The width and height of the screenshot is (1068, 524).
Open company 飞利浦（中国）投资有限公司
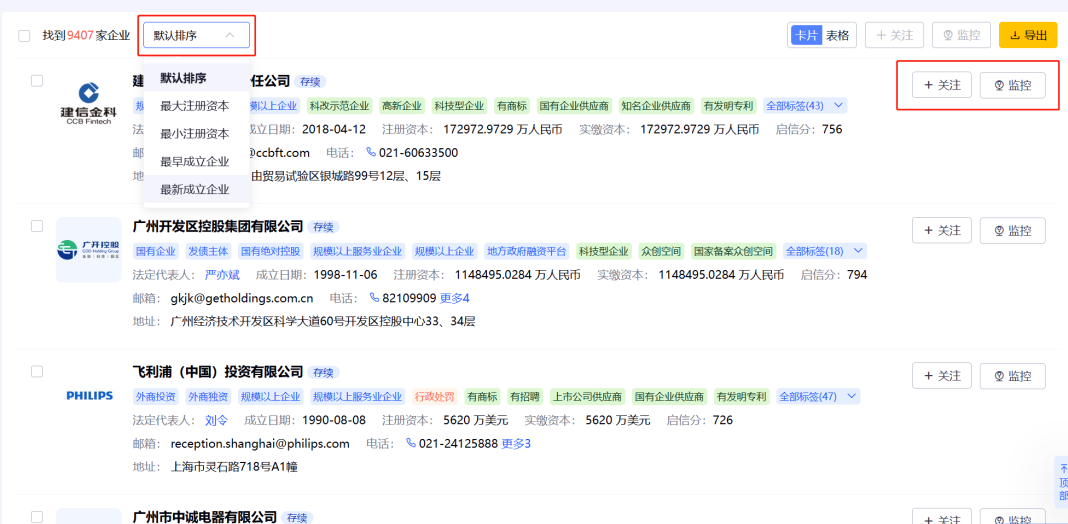click(x=217, y=371)
